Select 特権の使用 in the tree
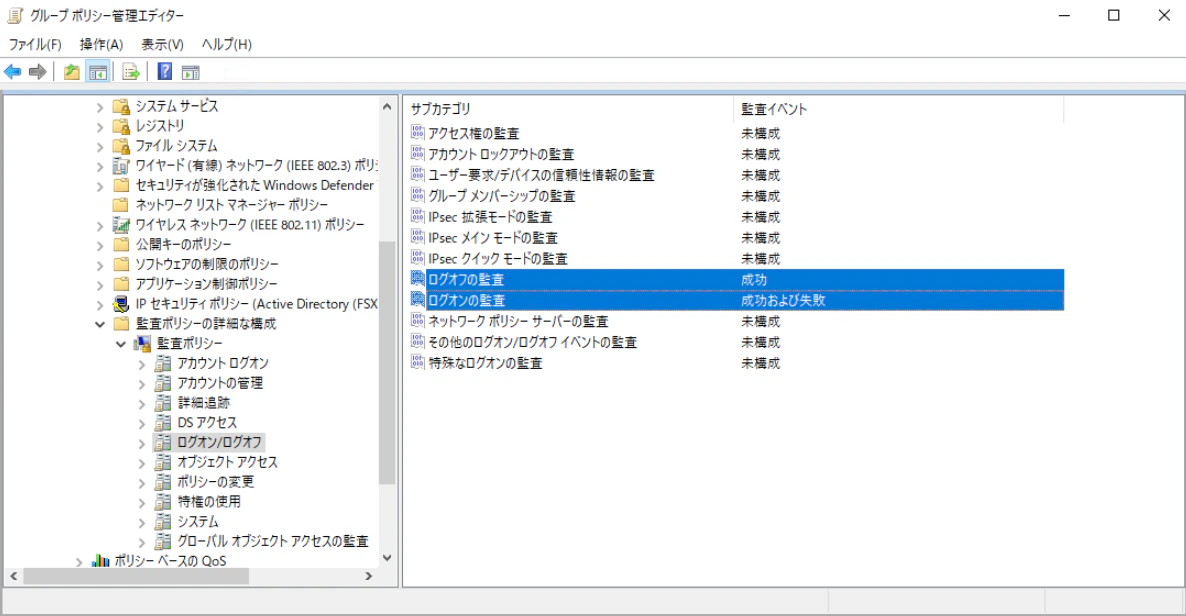 209,502
